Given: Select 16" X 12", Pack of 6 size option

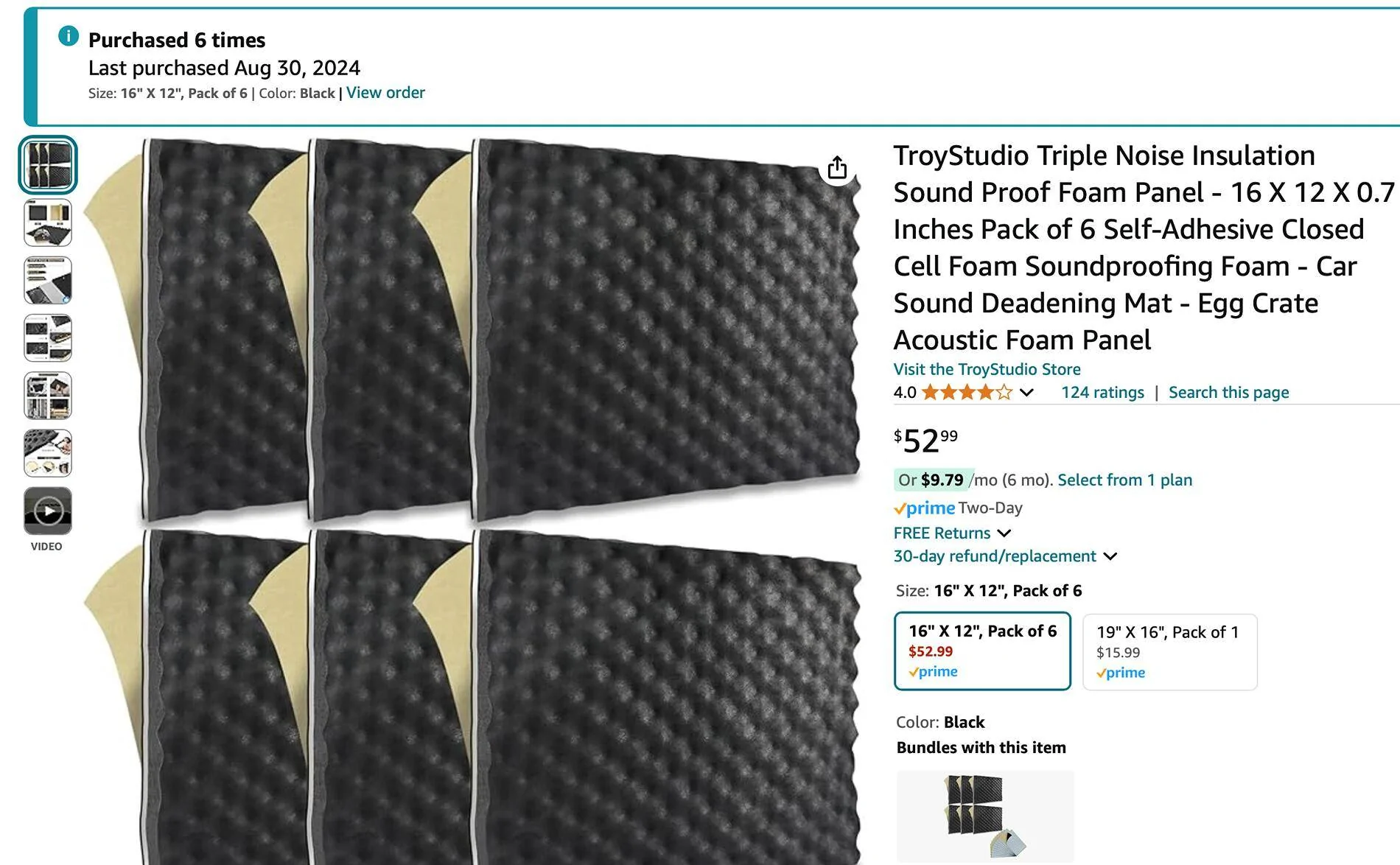Looking at the screenshot, I should tap(982, 651).
